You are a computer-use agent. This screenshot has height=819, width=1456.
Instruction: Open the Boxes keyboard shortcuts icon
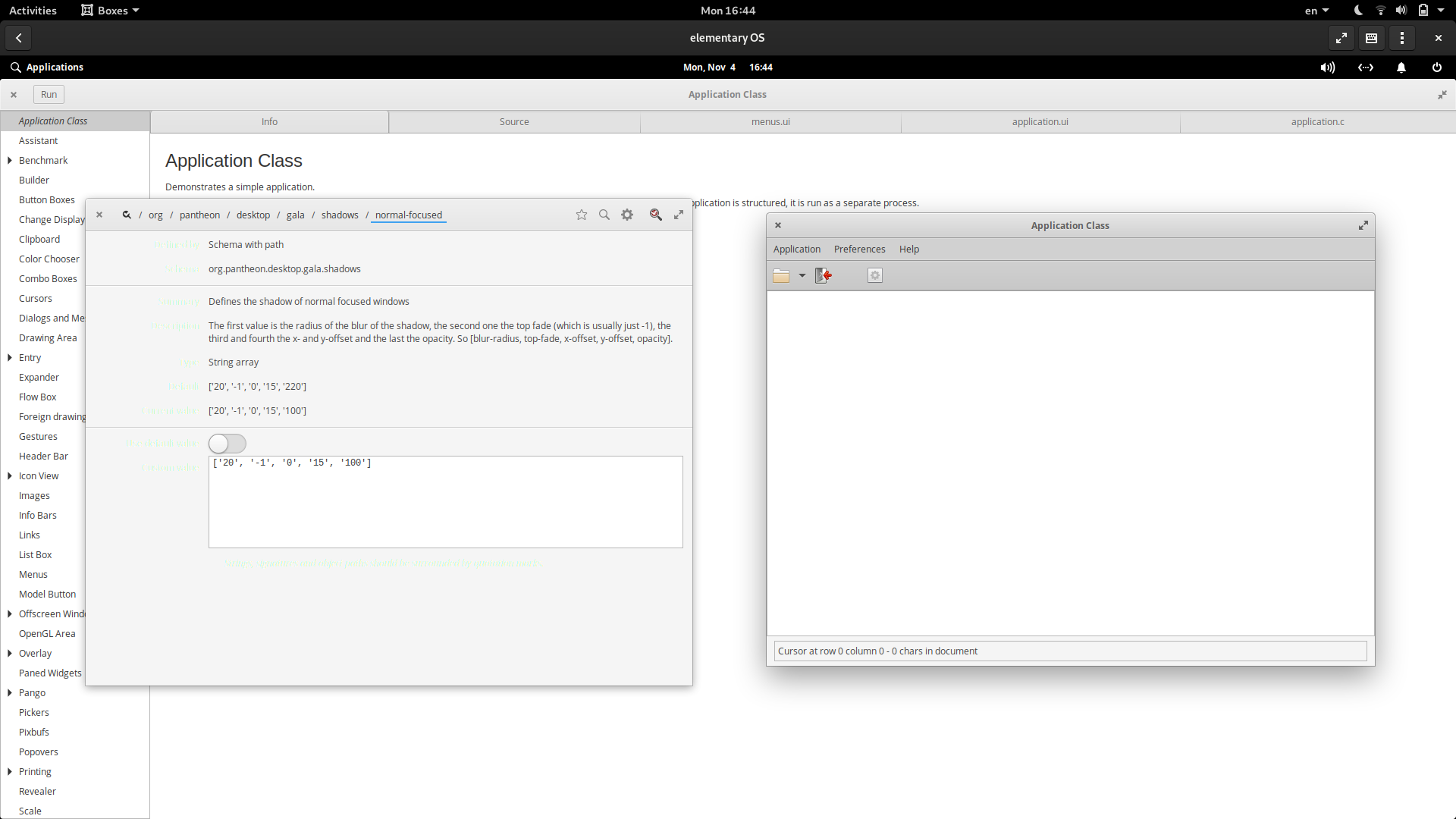coord(1372,37)
